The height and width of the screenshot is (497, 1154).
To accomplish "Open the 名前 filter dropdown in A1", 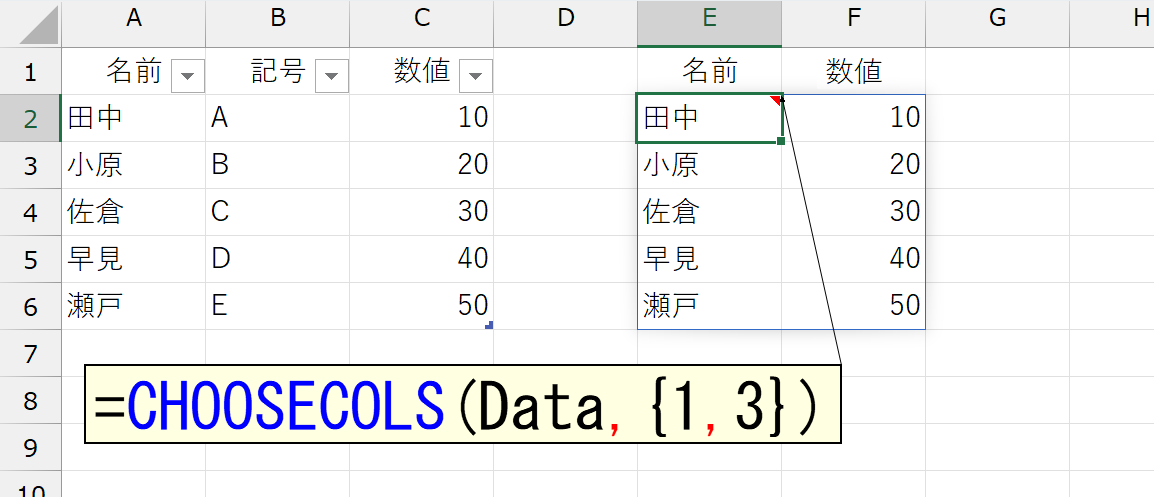I will (x=187, y=76).
